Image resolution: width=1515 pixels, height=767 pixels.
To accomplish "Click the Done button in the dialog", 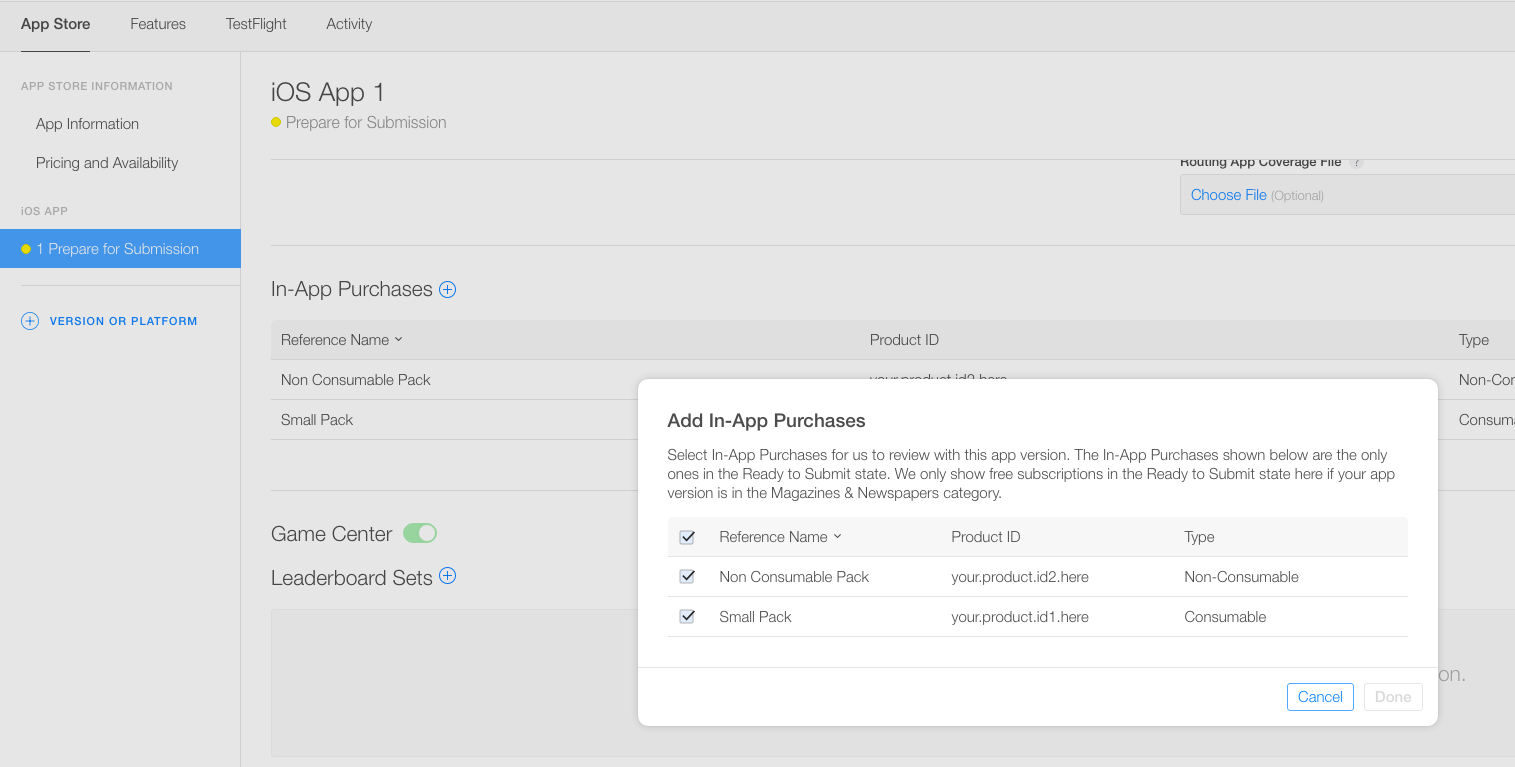I will pos(1393,696).
